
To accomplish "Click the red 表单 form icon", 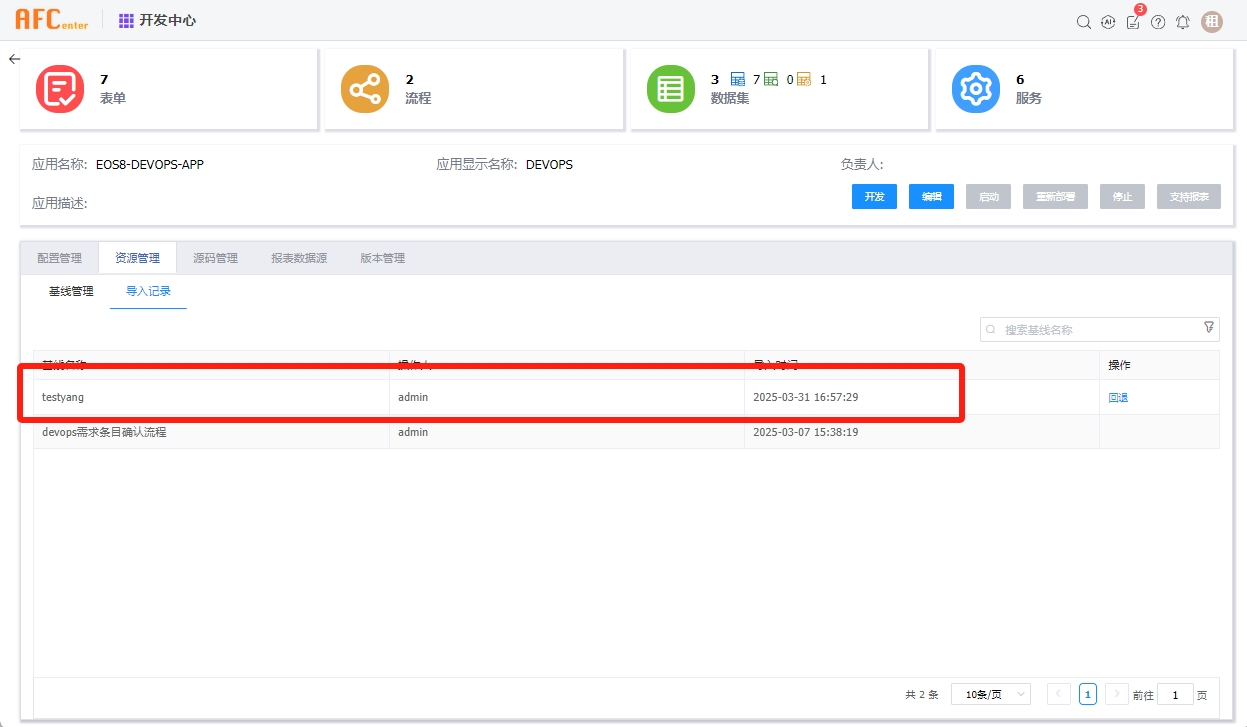I will coord(60,89).
